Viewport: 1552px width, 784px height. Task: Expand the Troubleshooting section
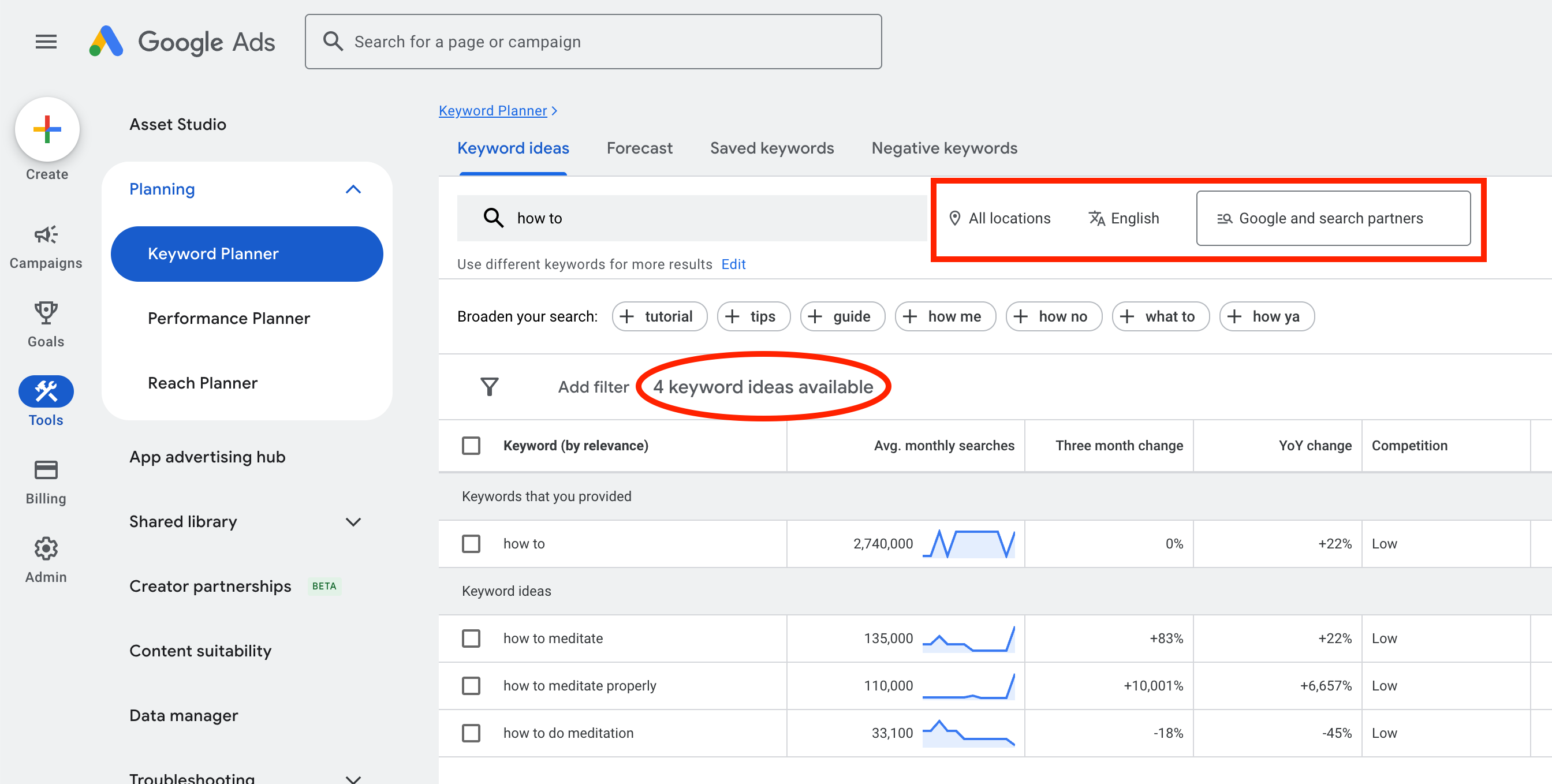click(353, 779)
